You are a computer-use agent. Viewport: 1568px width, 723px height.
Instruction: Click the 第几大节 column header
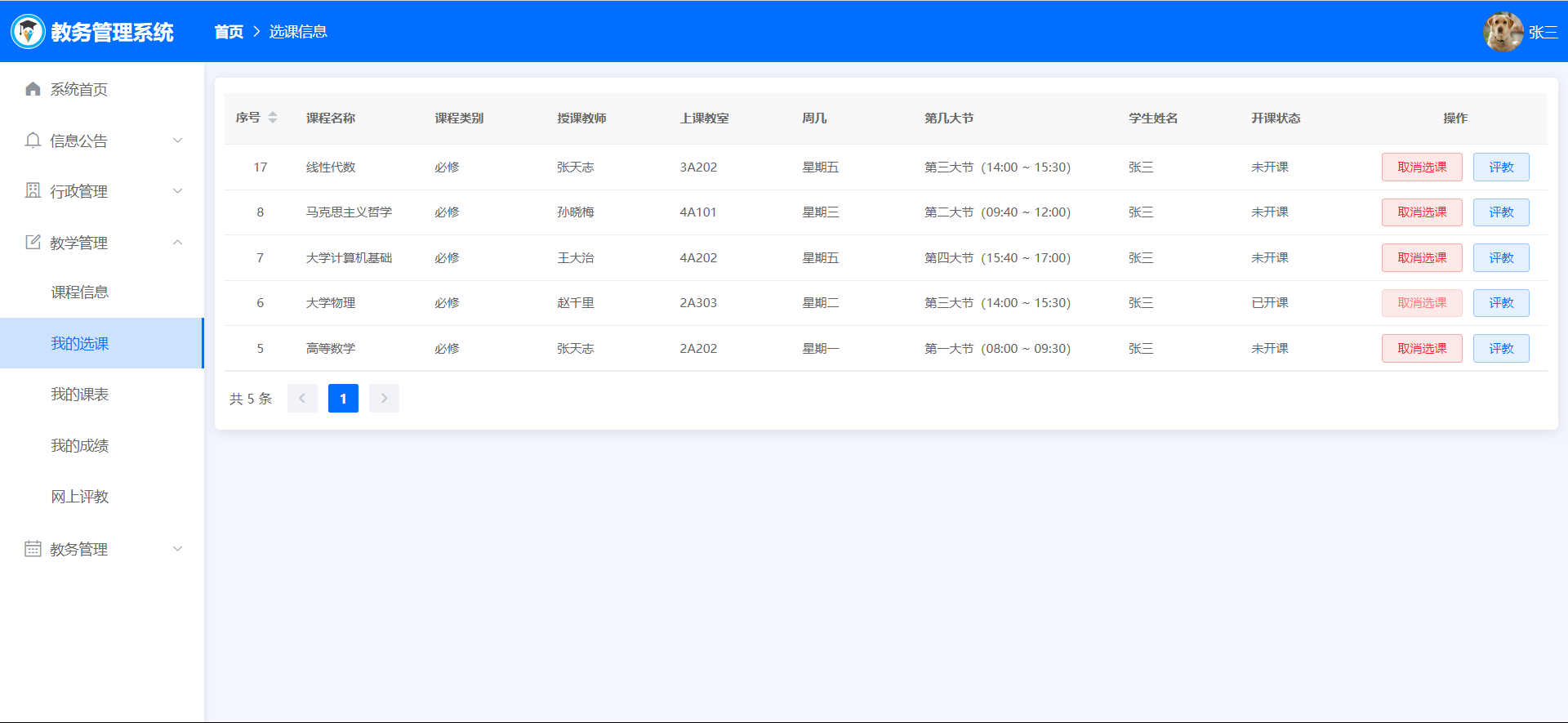pyautogui.click(x=949, y=118)
